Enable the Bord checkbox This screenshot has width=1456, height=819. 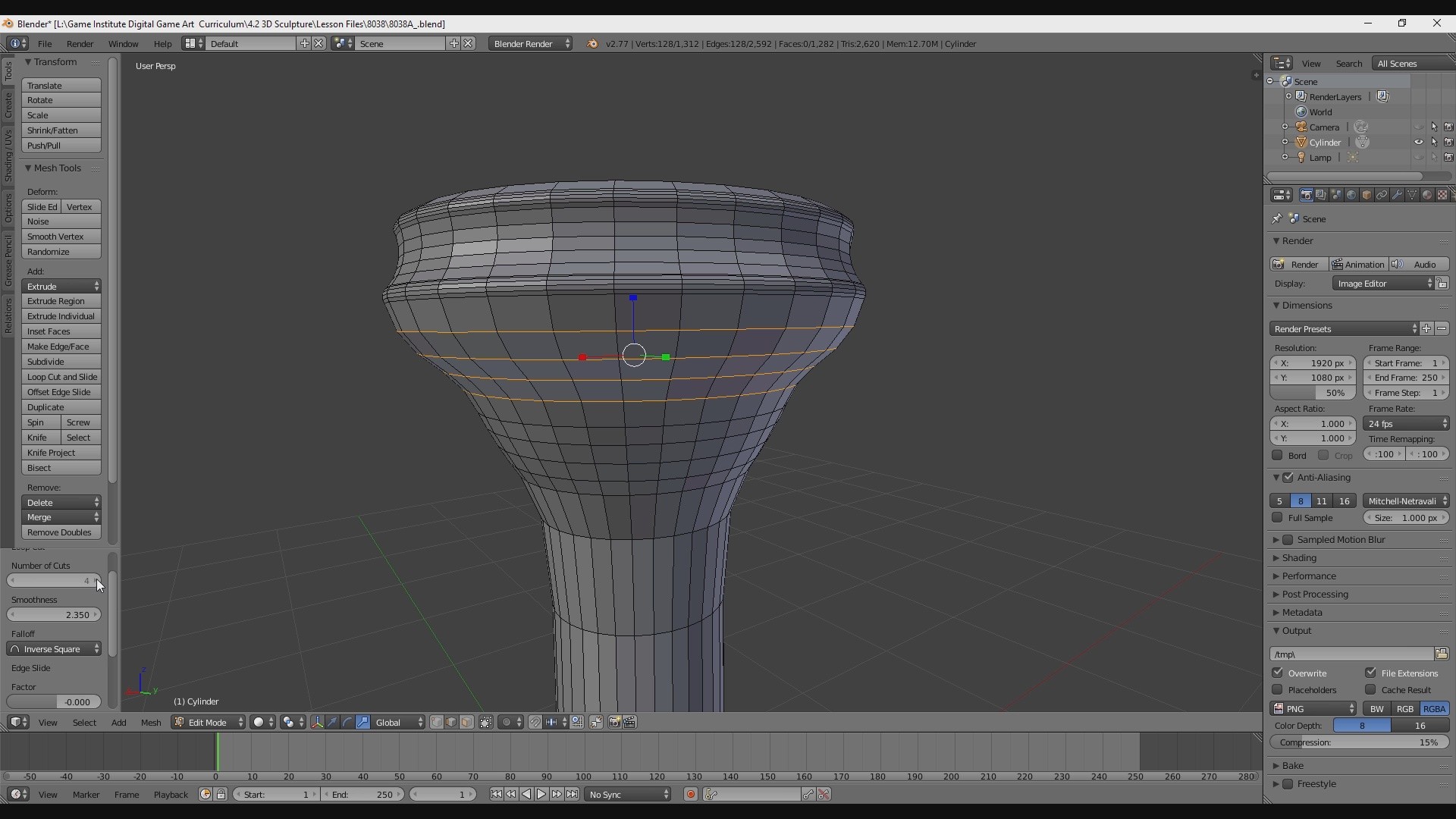[x=1278, y=456]
